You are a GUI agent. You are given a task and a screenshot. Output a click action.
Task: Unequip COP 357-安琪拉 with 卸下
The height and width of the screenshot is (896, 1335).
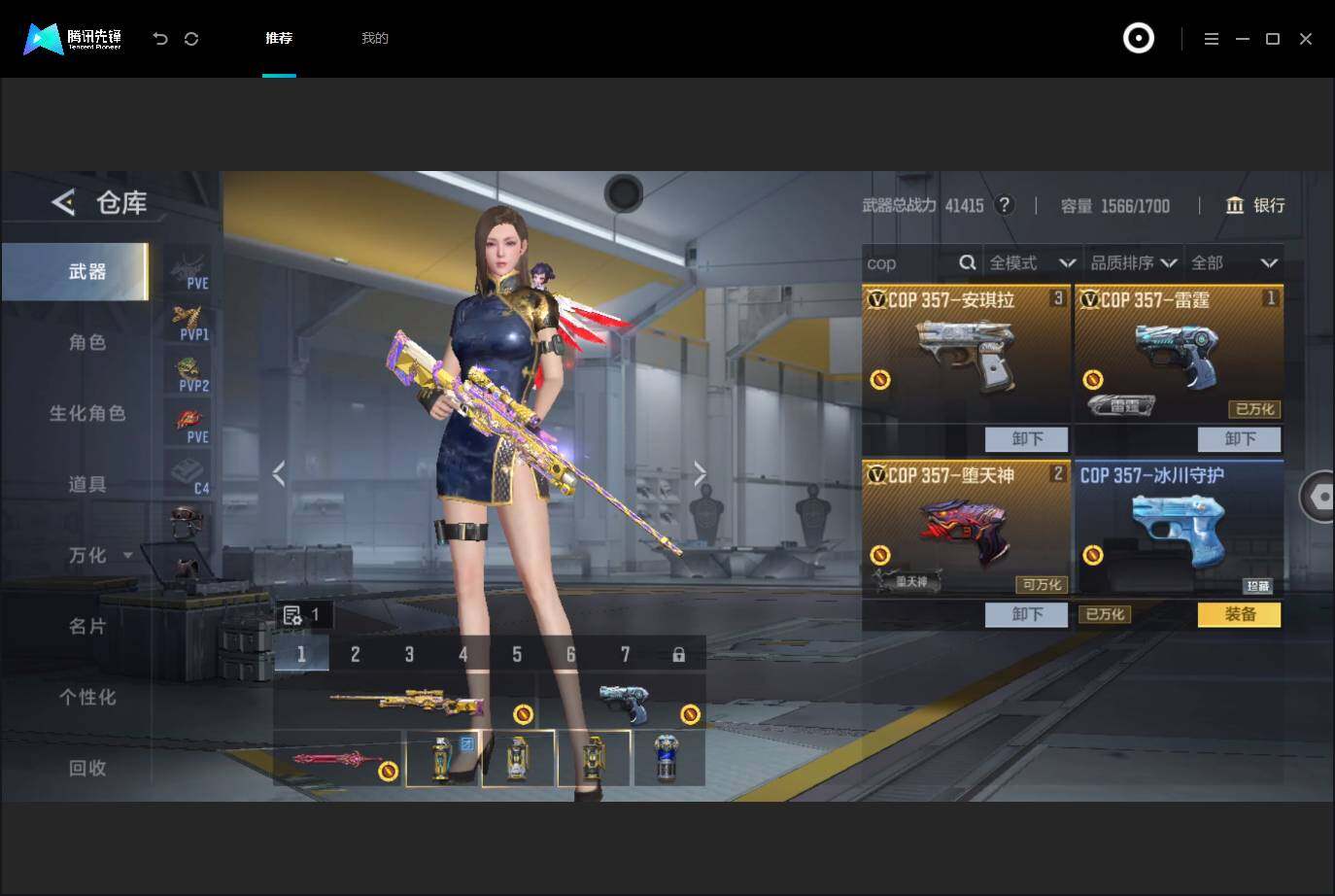pyautogui.click(x=1027, y=439)
